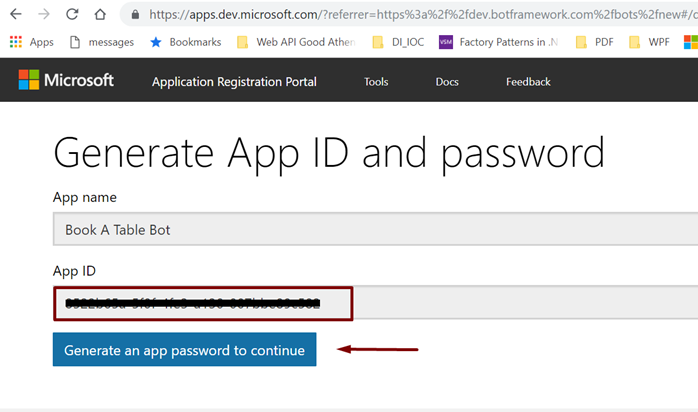Open the Tools menu
This screenshot has width=698, height=412.
[376, 82]
